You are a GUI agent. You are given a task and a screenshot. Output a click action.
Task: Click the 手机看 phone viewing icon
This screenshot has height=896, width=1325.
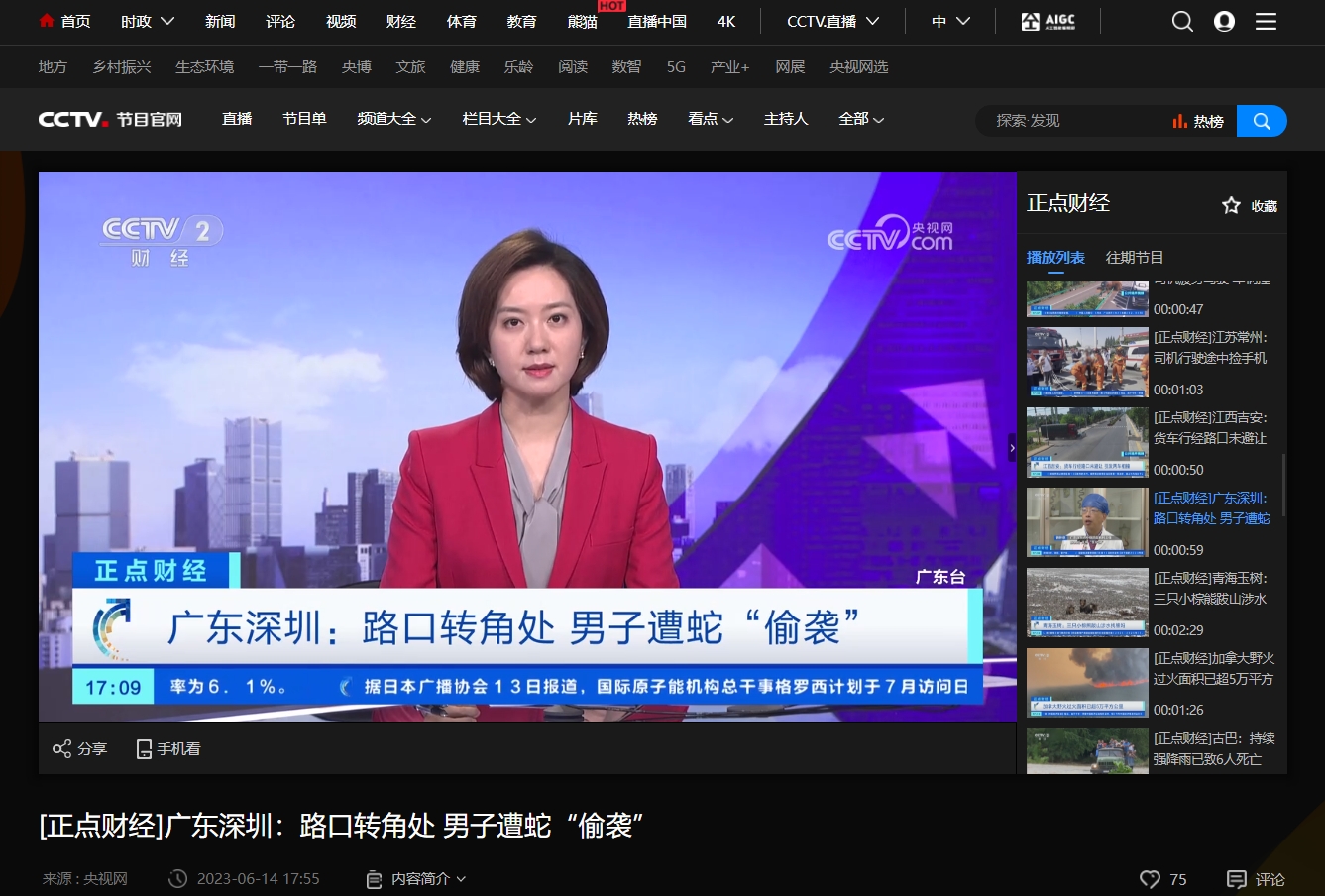click(x=167, y=748)
